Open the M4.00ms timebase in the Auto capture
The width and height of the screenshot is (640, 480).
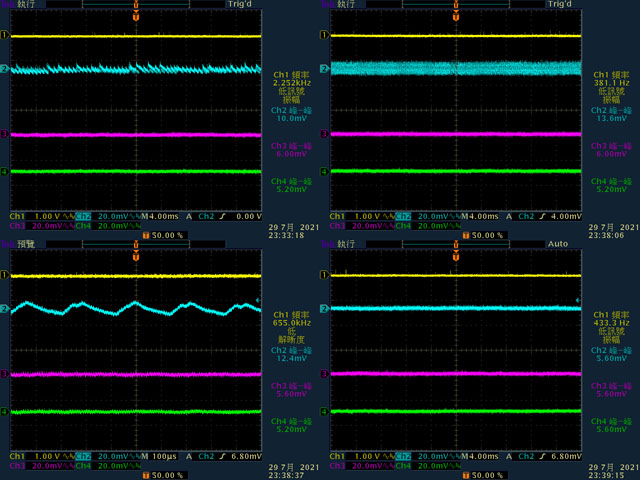(x=480, y=456)
